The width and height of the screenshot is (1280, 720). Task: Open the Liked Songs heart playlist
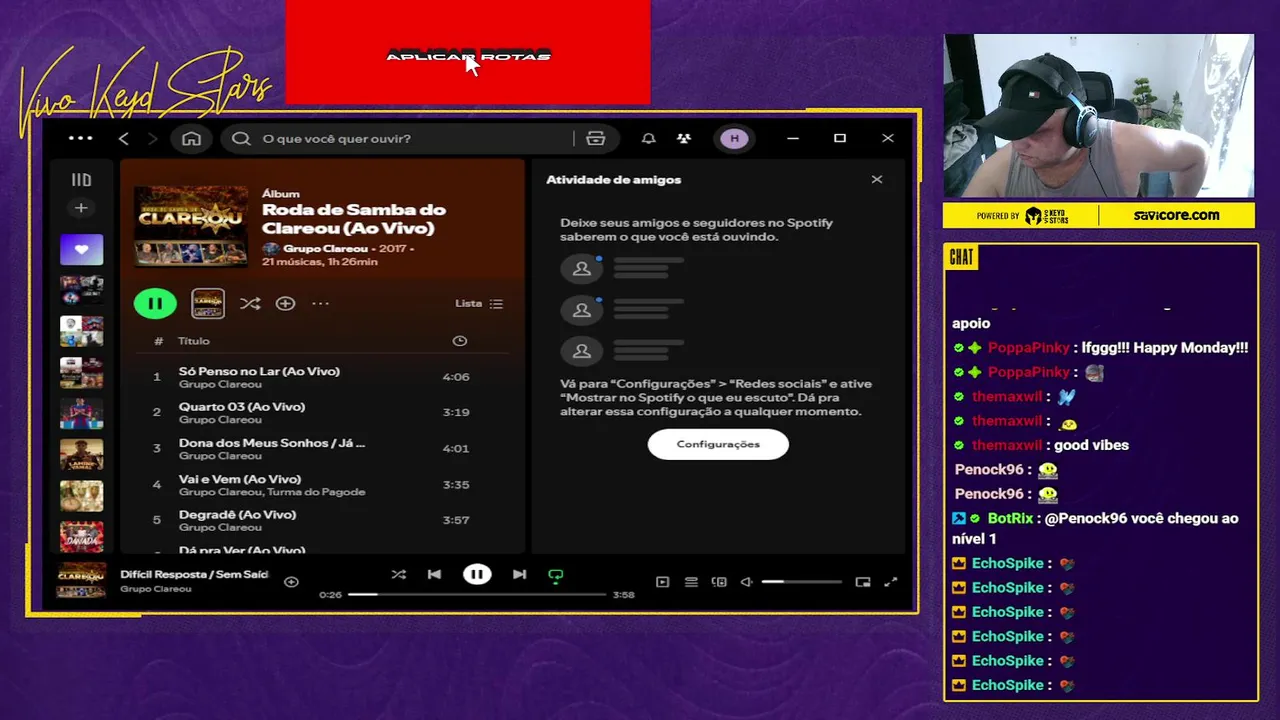[x=81, y=249]
